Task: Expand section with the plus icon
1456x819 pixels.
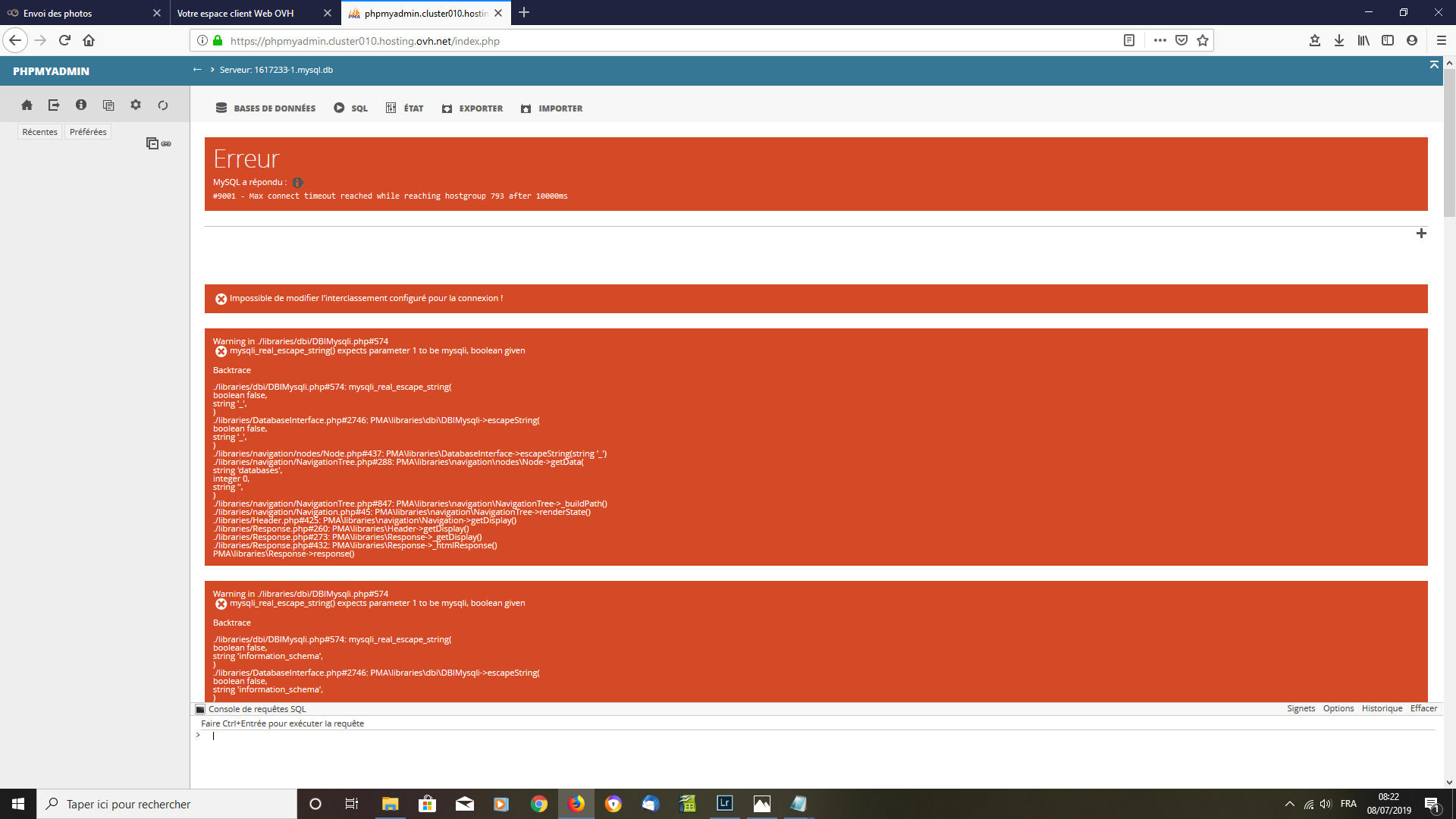Action: point(1421,234)
